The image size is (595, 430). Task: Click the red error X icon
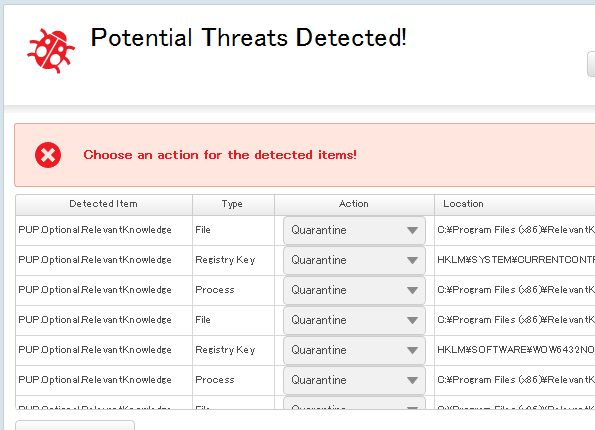[48, 155]
